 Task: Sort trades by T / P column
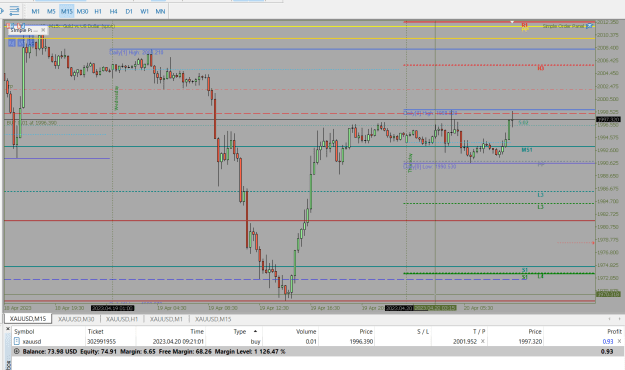tap(479, 332)
